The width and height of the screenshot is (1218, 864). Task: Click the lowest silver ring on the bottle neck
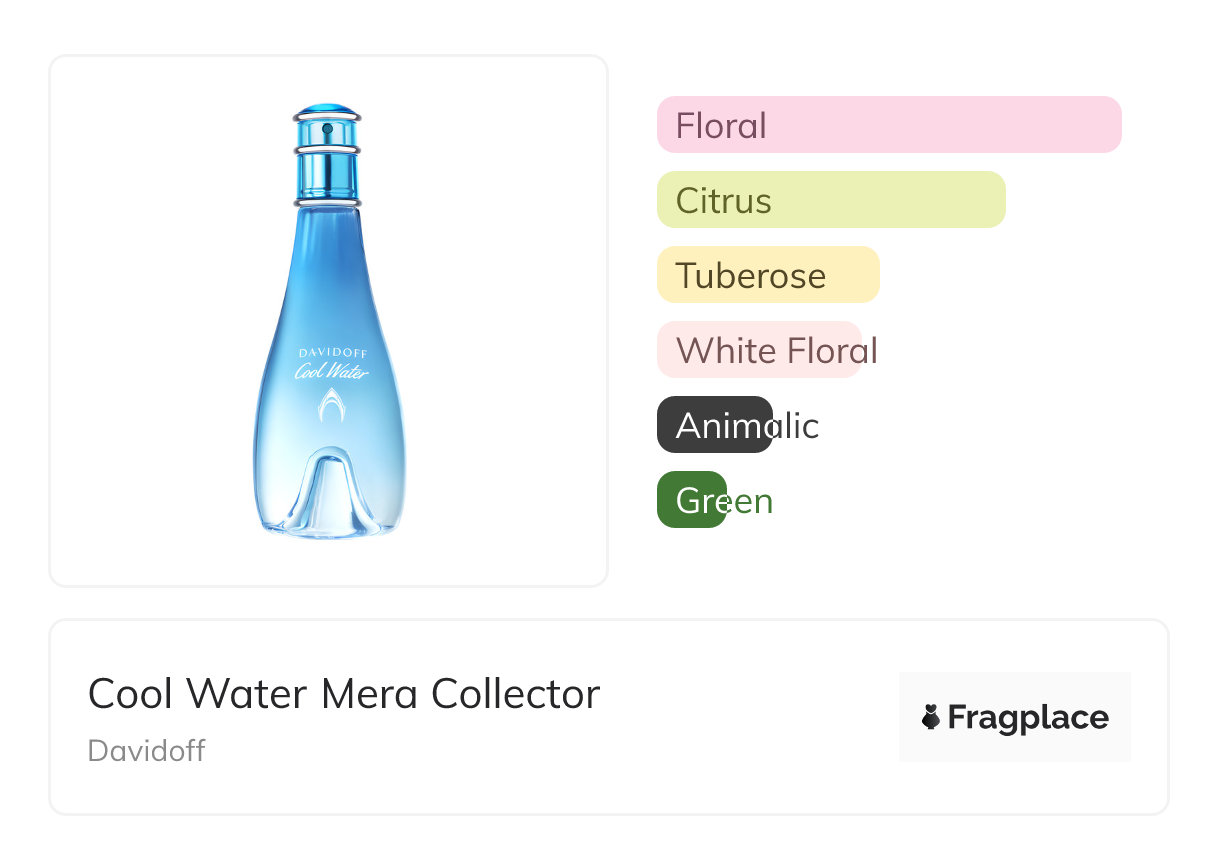click(x=327, y=202)
